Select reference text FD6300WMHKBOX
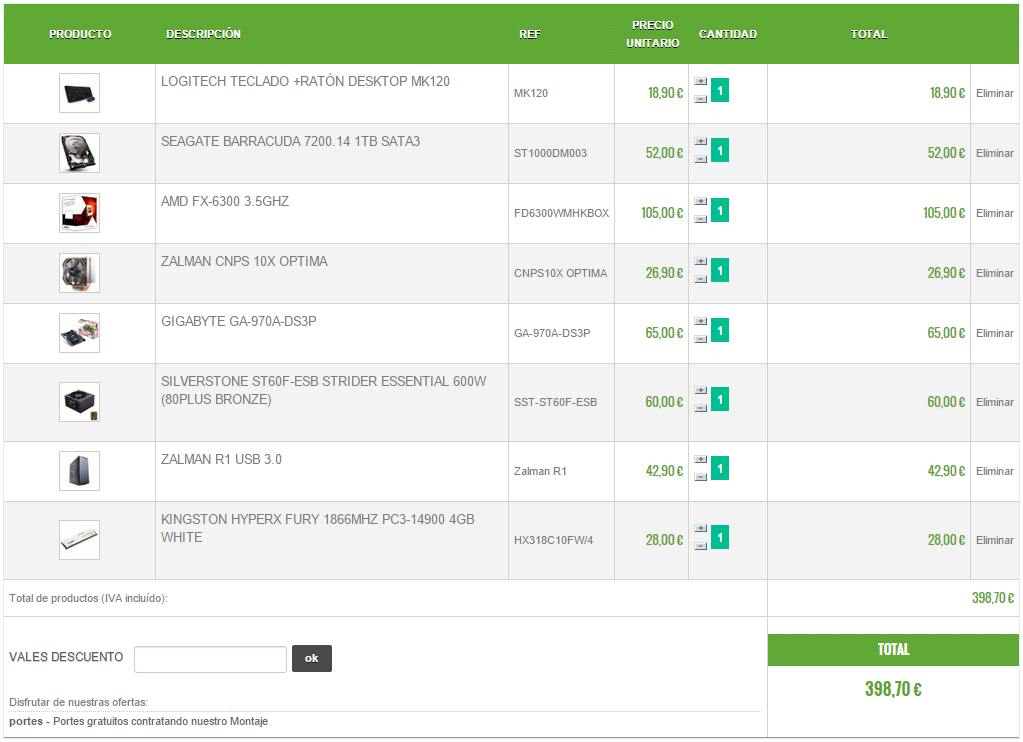 click(561, 213)
